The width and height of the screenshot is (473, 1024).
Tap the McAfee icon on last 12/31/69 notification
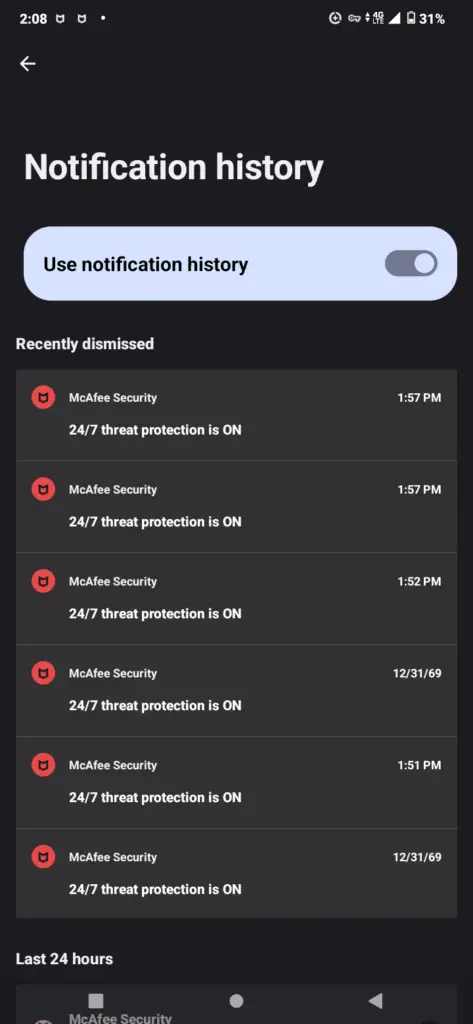[x=43, y=857]
